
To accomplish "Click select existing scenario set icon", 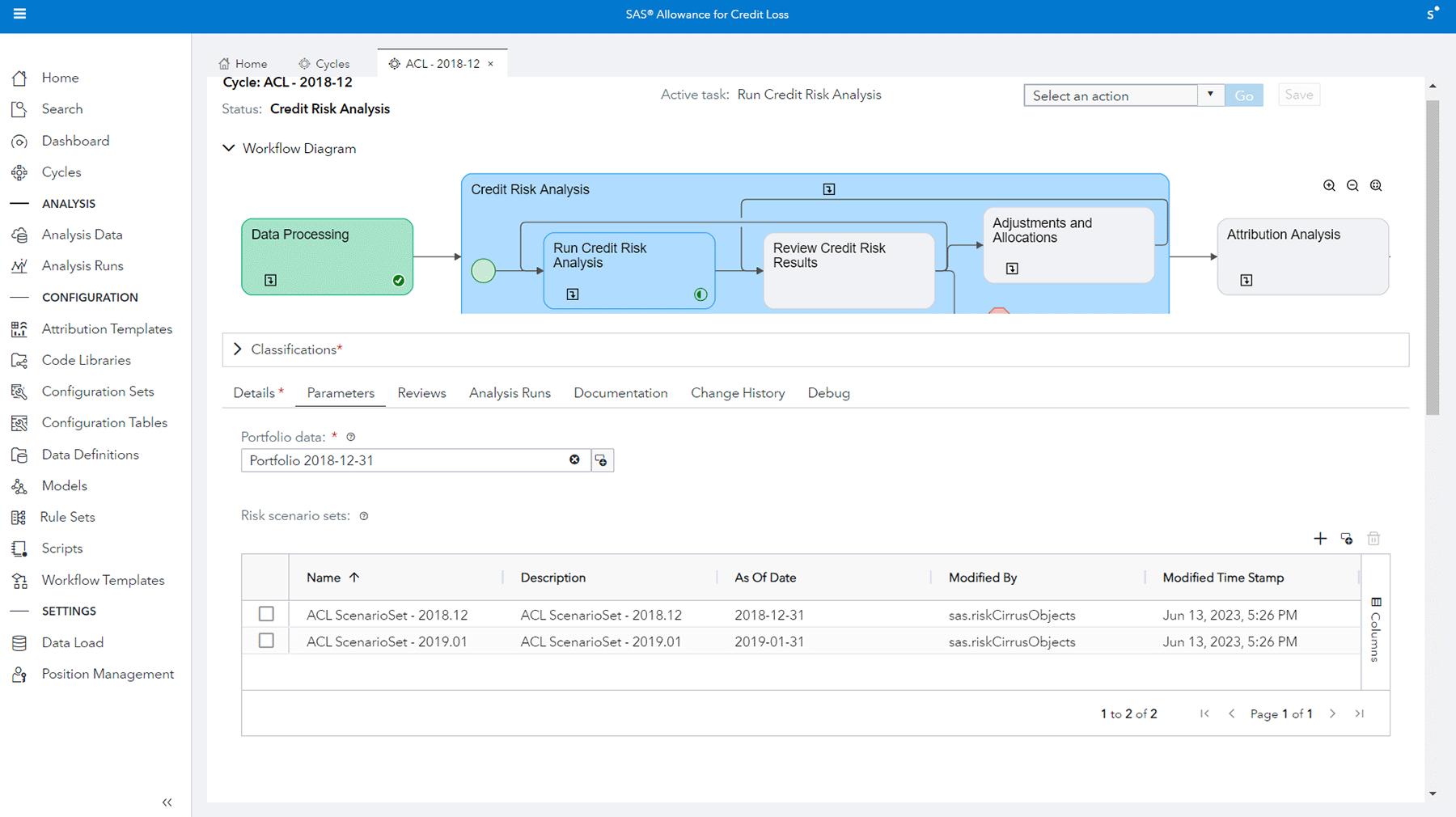I will point(1347,539).
